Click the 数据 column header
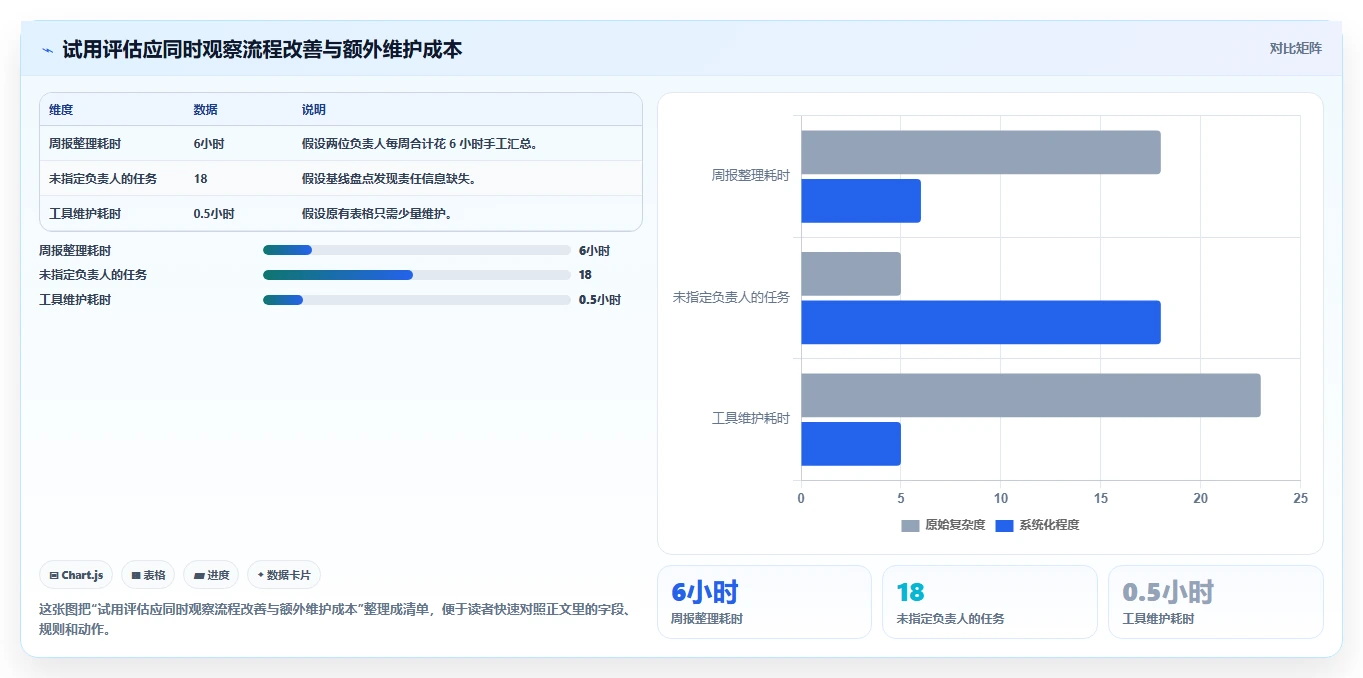 point(205,110)
